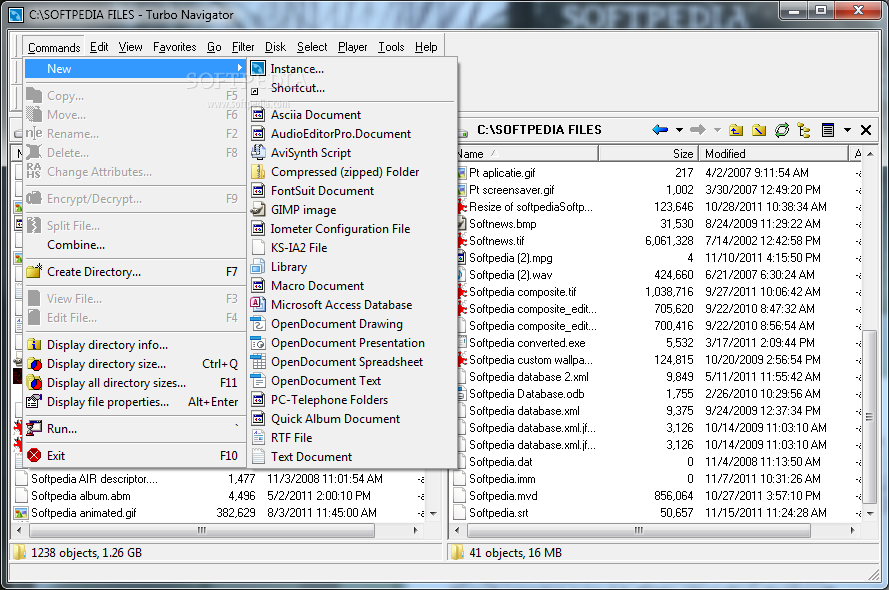This screenshot has height=590, width=889.
Task: Create a new RTF File
Action: (x=352, y=438)
